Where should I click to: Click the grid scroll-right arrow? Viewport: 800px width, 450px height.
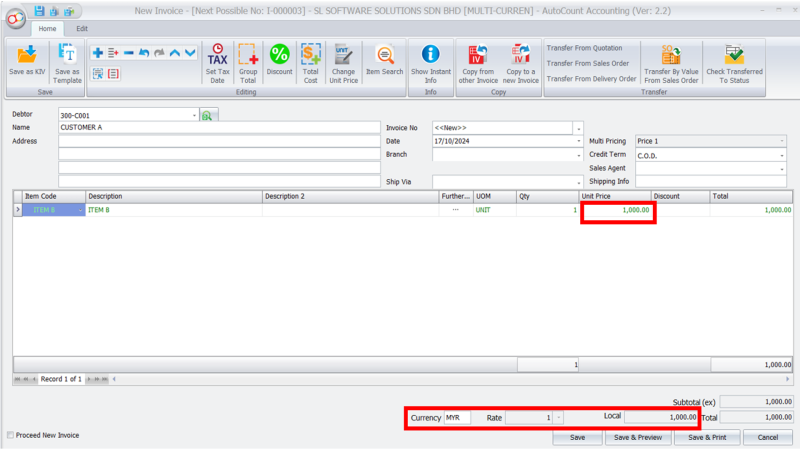[787, 379]
